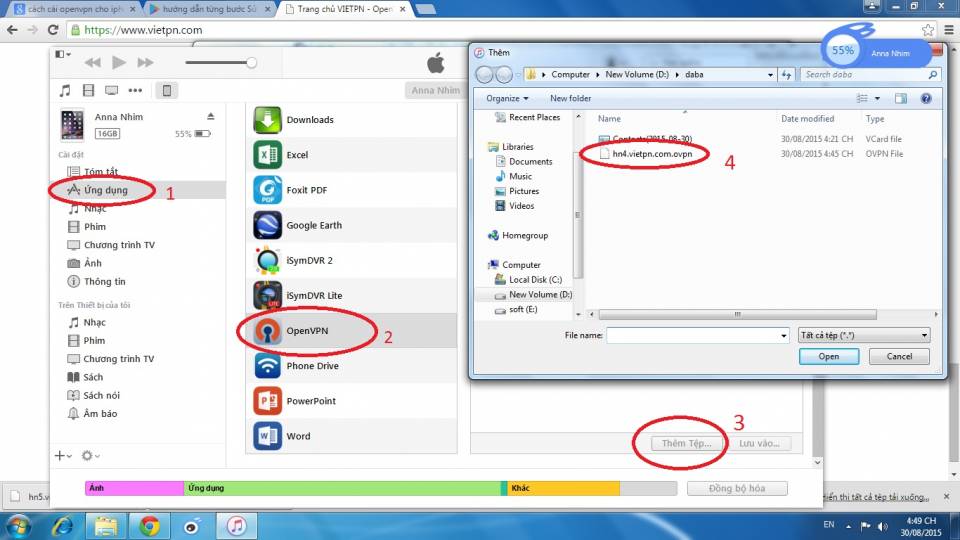960x540 pixels.
Task: Click the Search daba field
Action: (869, 75)
